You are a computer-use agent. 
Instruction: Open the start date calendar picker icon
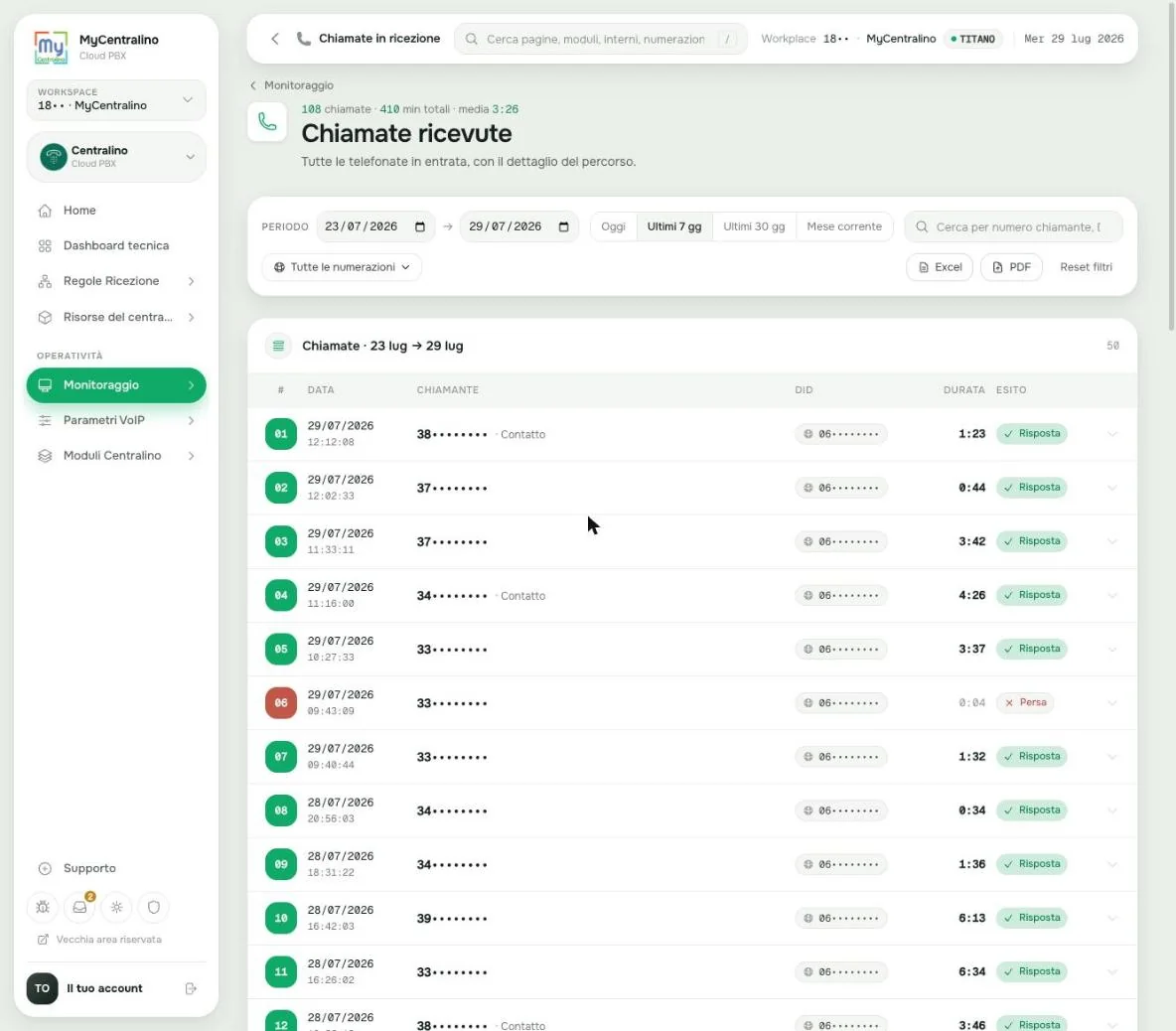click(x=420, y=227)
